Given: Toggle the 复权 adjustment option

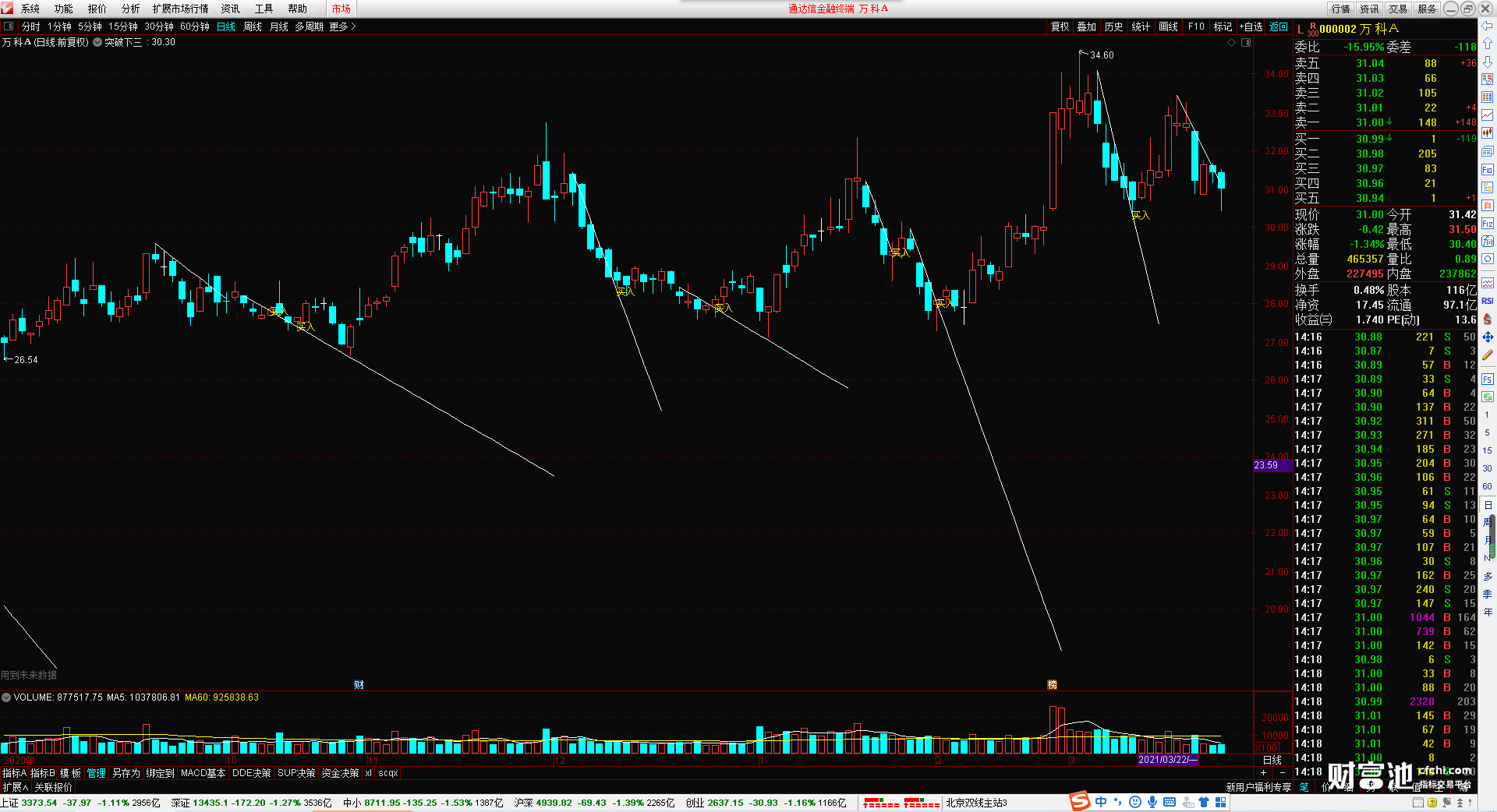Looking at the screenshot, I should pos(1060,26).
